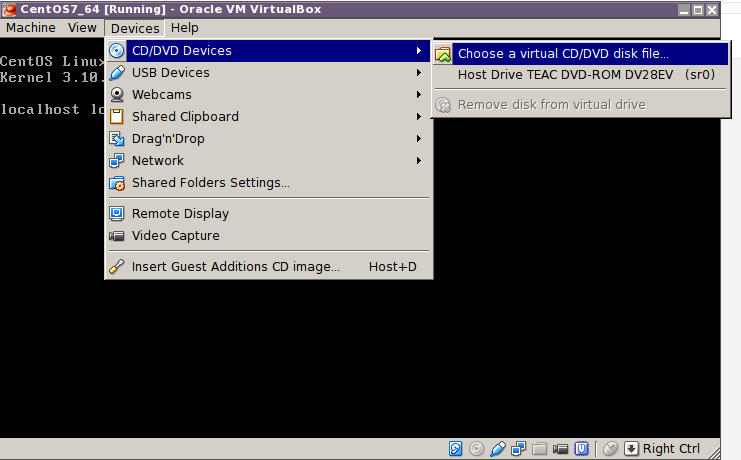
Task: Click the Shared Folders Settings icon
Action: (x=117, y=183)
